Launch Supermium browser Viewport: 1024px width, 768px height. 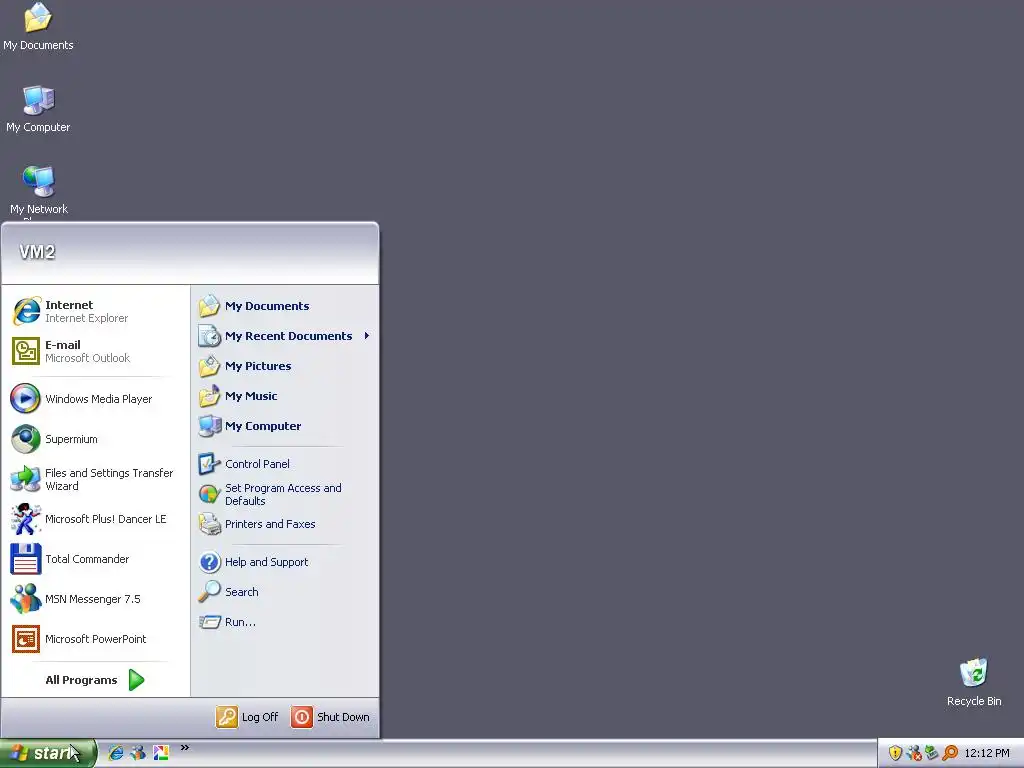point(95,439)
